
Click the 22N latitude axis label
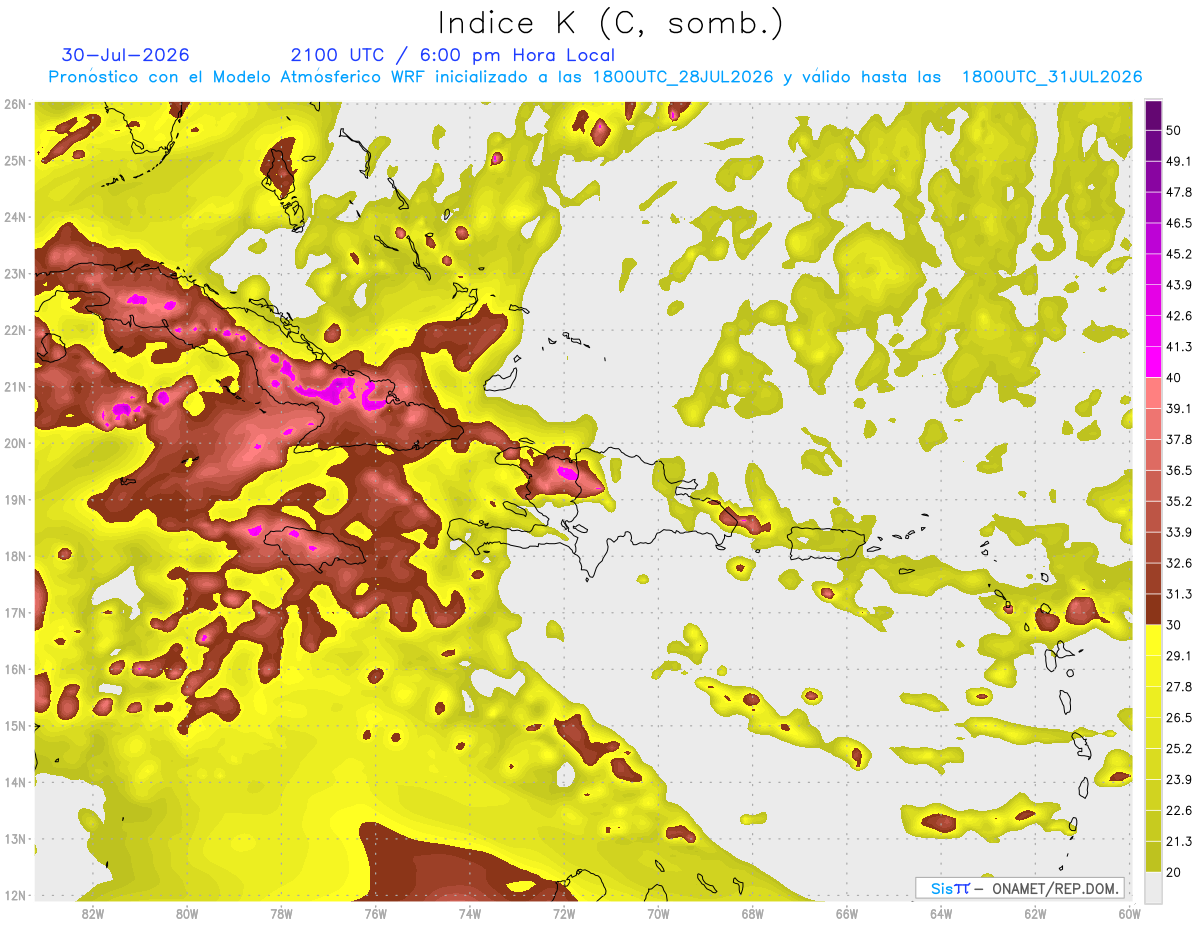pos(14,330)
